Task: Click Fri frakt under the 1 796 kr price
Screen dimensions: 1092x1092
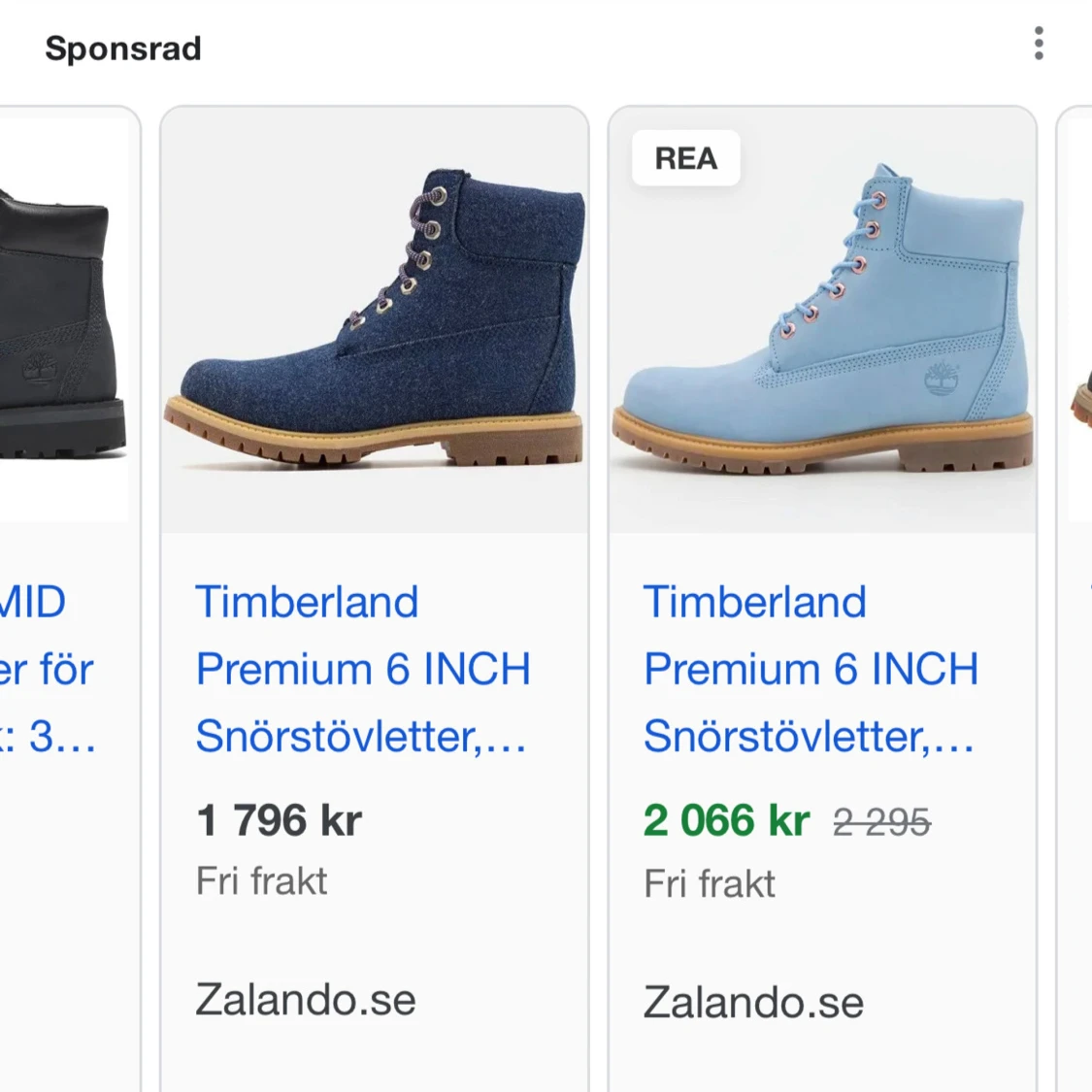Action: coord(261,881)
